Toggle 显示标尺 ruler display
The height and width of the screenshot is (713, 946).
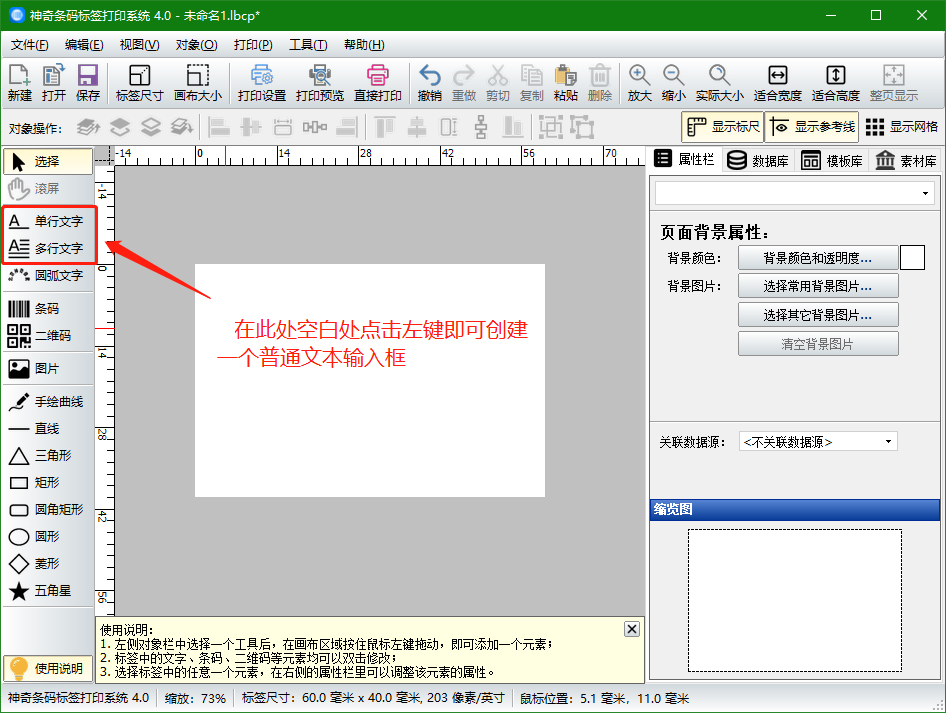click(x=722, y=127)
